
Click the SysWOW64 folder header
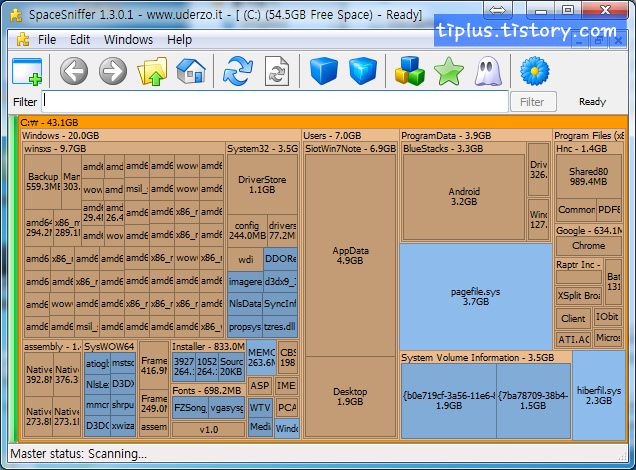110,347
